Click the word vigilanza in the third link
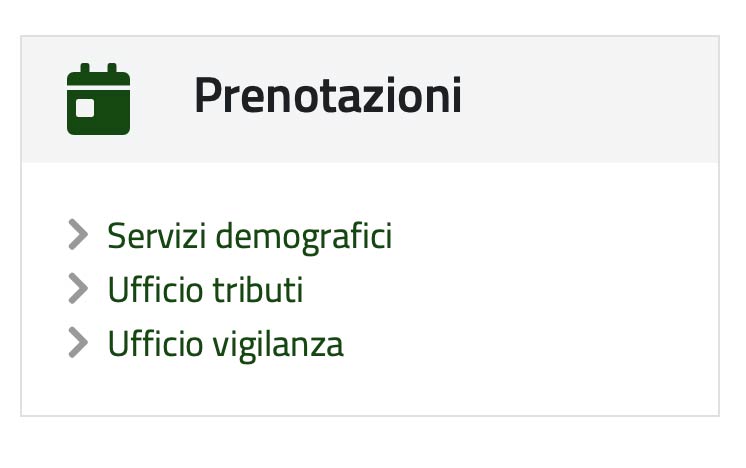 278,344
